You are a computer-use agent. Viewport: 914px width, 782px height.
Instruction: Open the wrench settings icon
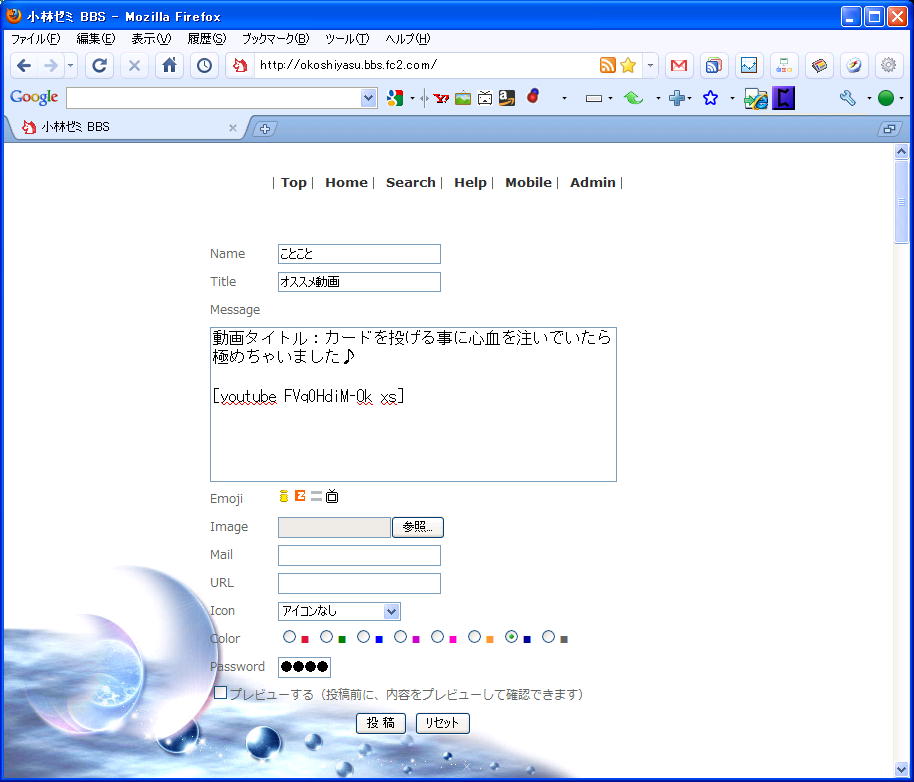848,98
